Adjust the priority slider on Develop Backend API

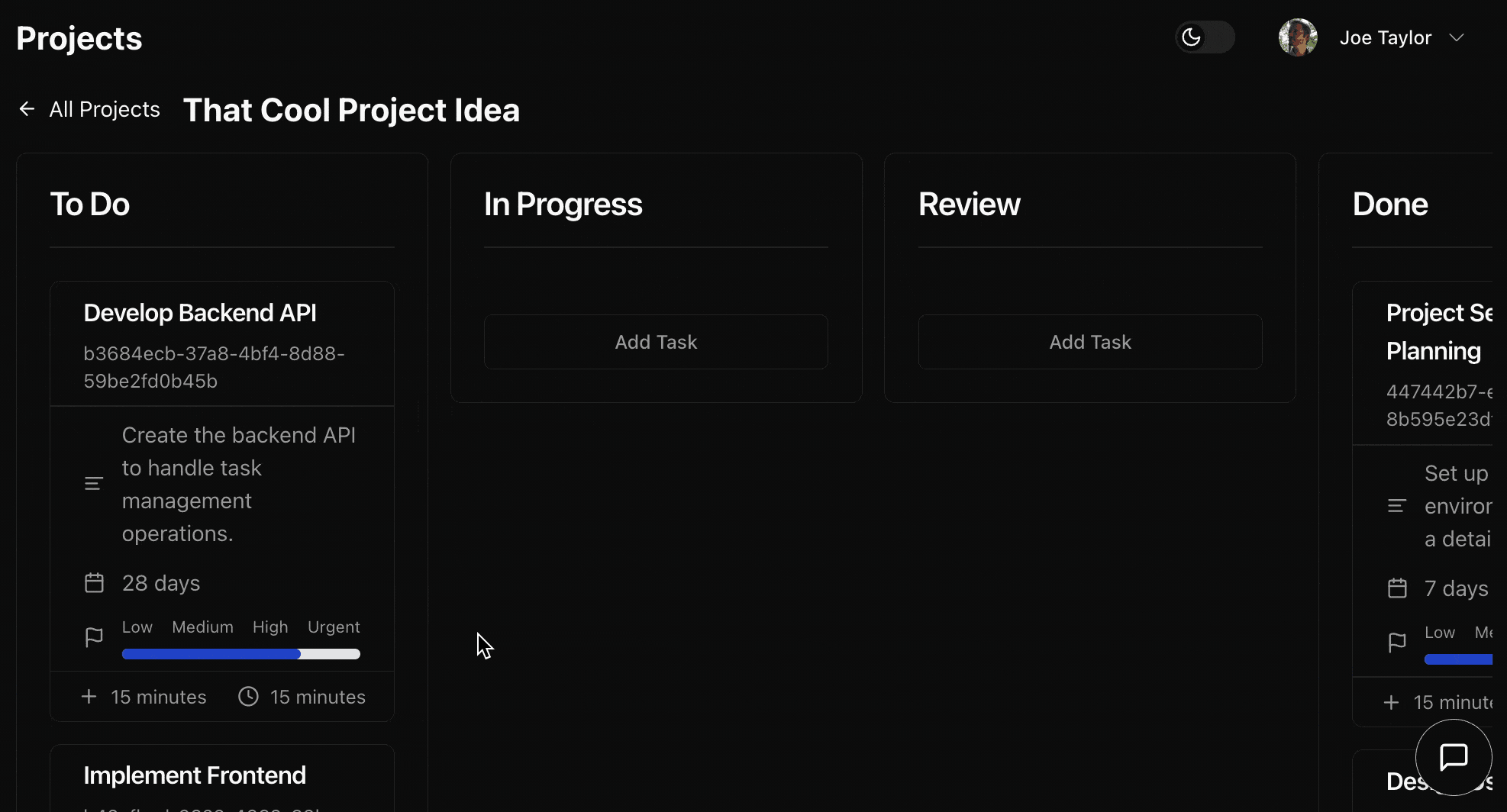point(241,653)
